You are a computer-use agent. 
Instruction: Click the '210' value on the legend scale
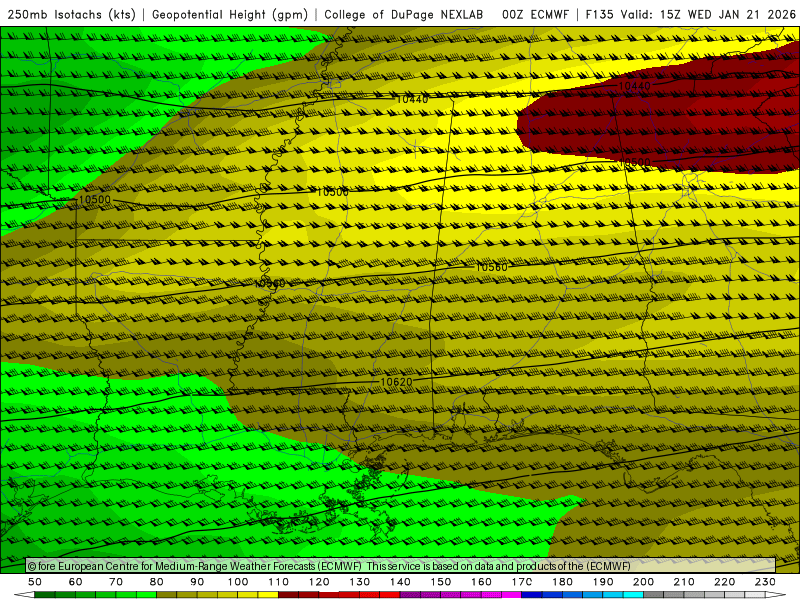click(684, 582)
